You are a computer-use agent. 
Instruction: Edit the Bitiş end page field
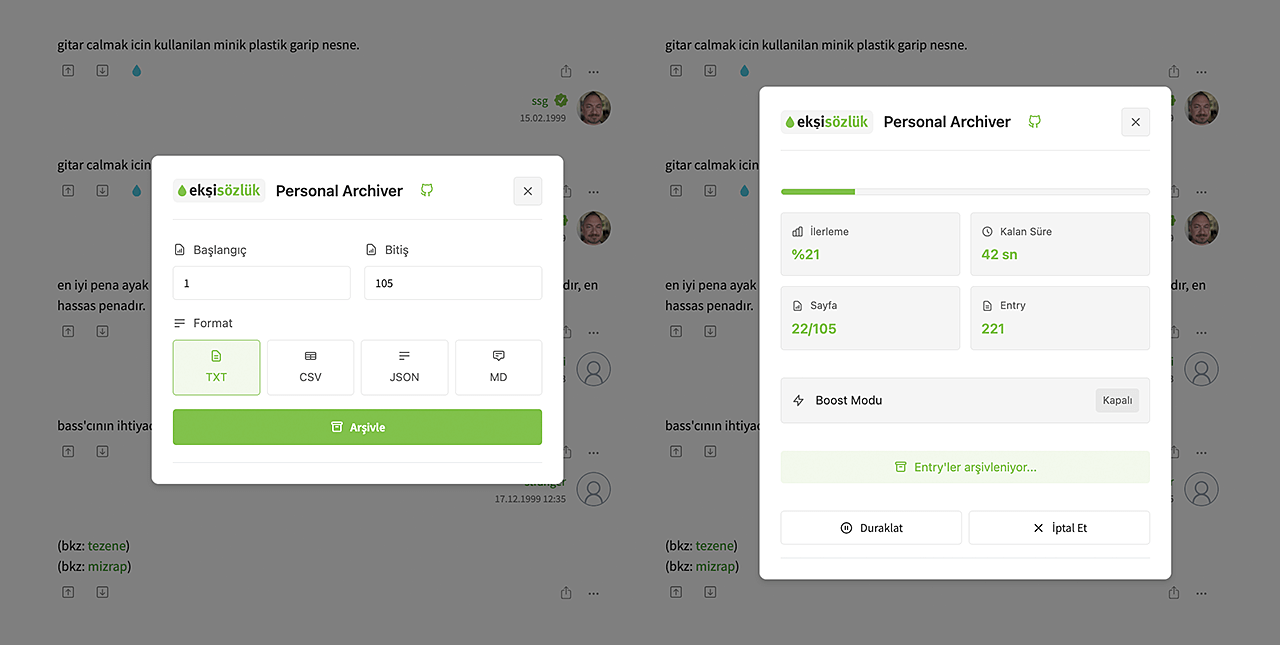tap(453, 283)
